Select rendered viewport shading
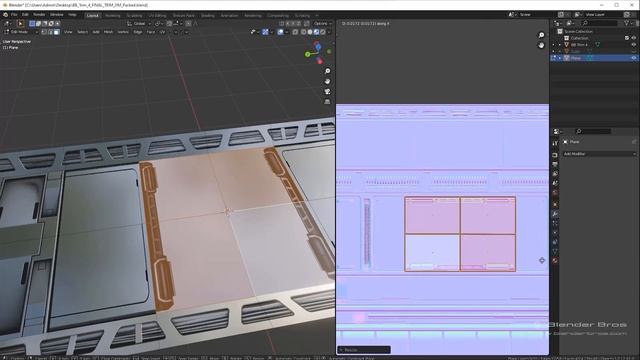The image size is (640, 360). (x=323, y=32)
